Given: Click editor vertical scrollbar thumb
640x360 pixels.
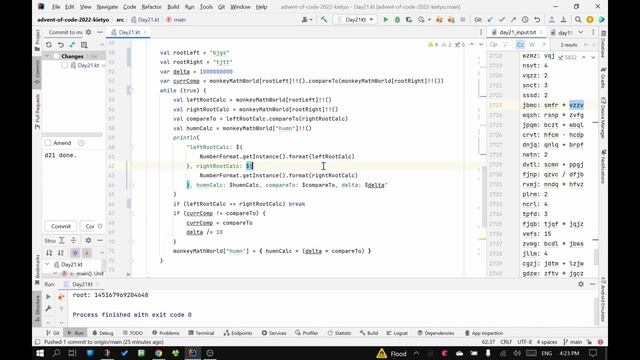Looking at the screenshot, I should [x=484, y=197].
